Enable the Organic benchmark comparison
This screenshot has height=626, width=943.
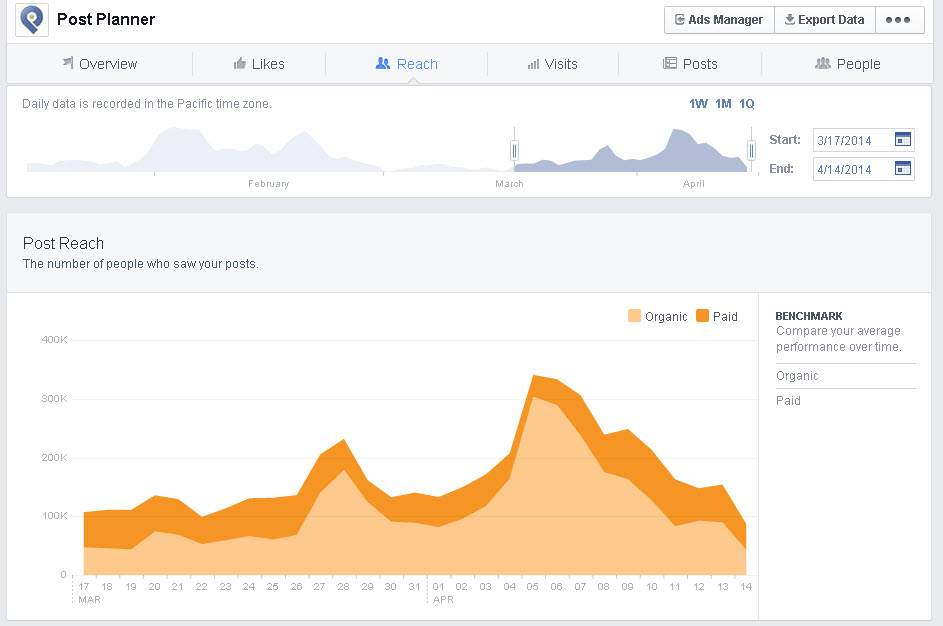pos(797,375)
